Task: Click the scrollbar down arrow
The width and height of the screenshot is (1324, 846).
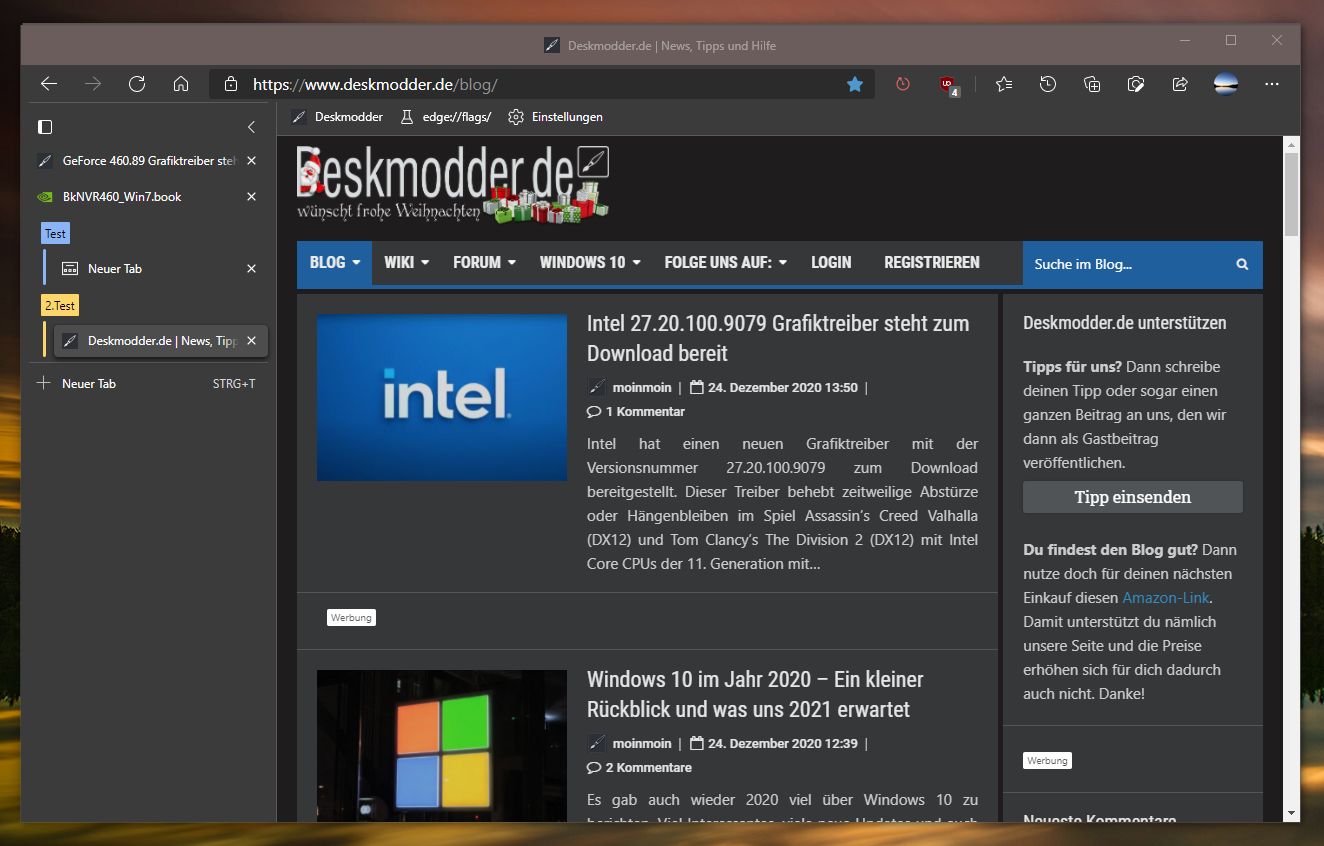Action: point(1291,813)
